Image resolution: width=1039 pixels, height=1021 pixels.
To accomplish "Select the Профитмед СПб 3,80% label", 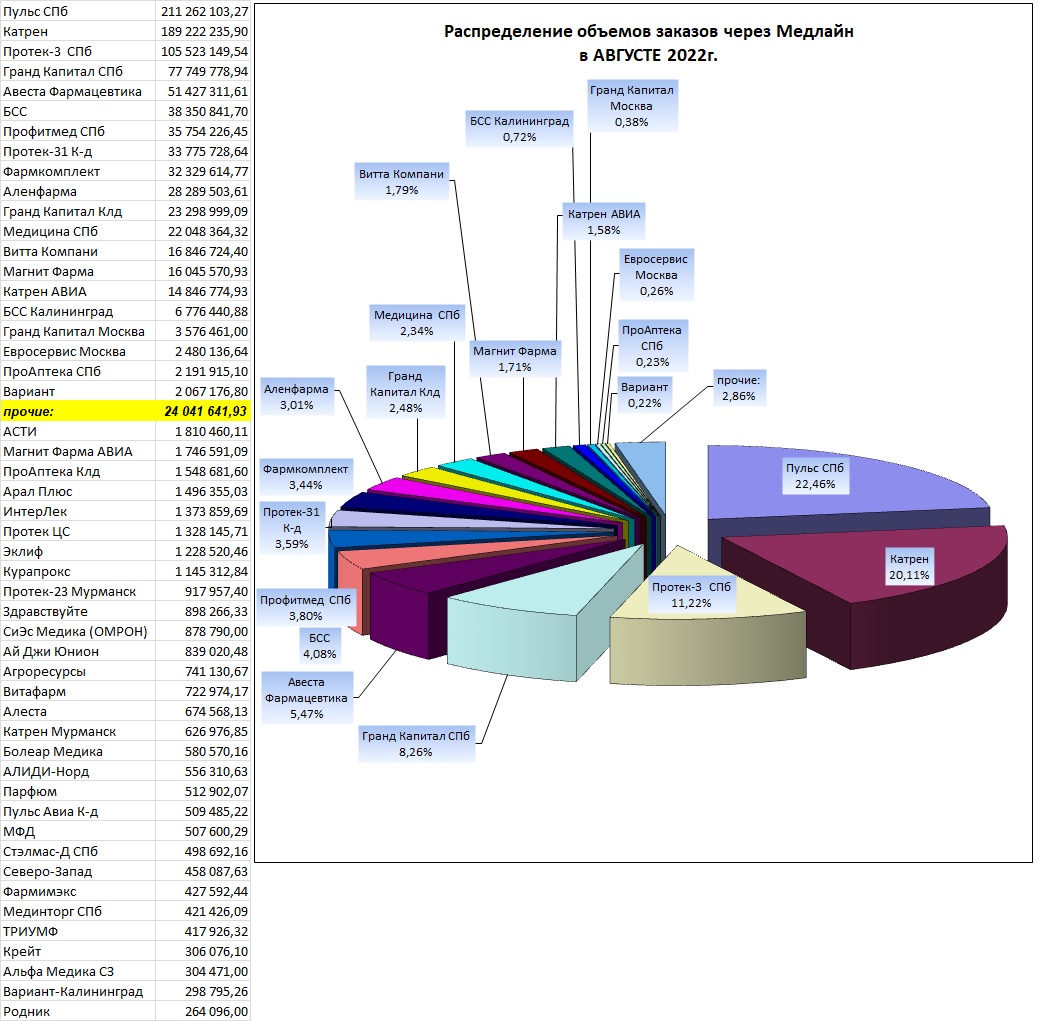I will tap(305, 608).
